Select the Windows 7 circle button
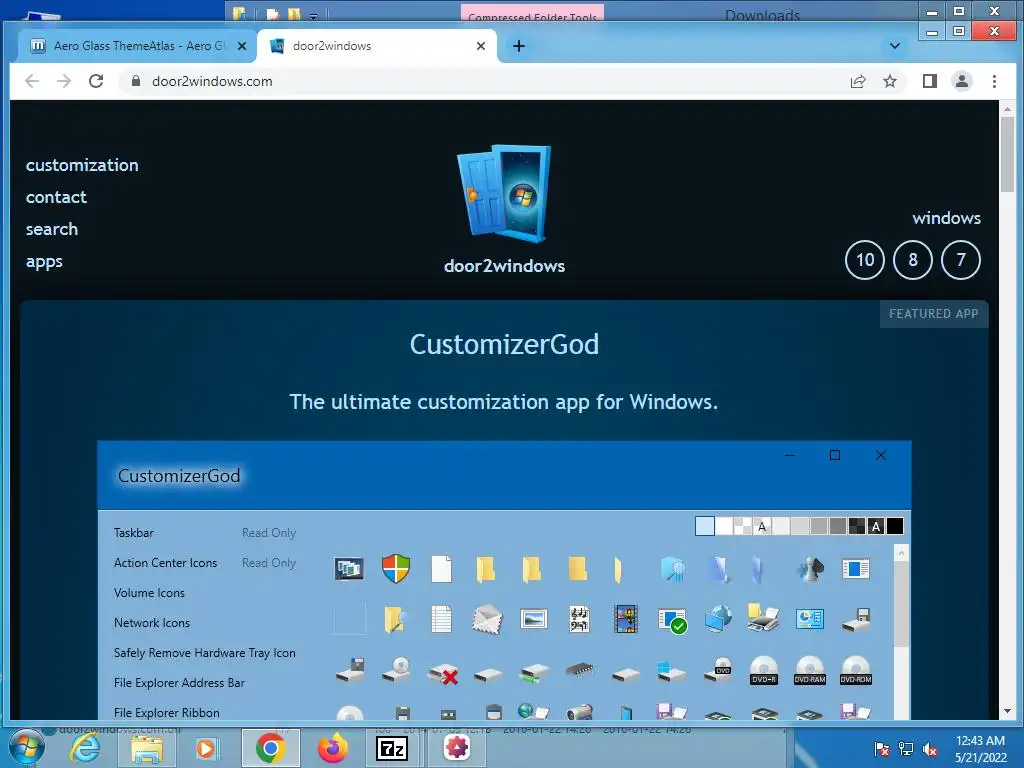Screen dimensions: 1024x768 point(961,260)
